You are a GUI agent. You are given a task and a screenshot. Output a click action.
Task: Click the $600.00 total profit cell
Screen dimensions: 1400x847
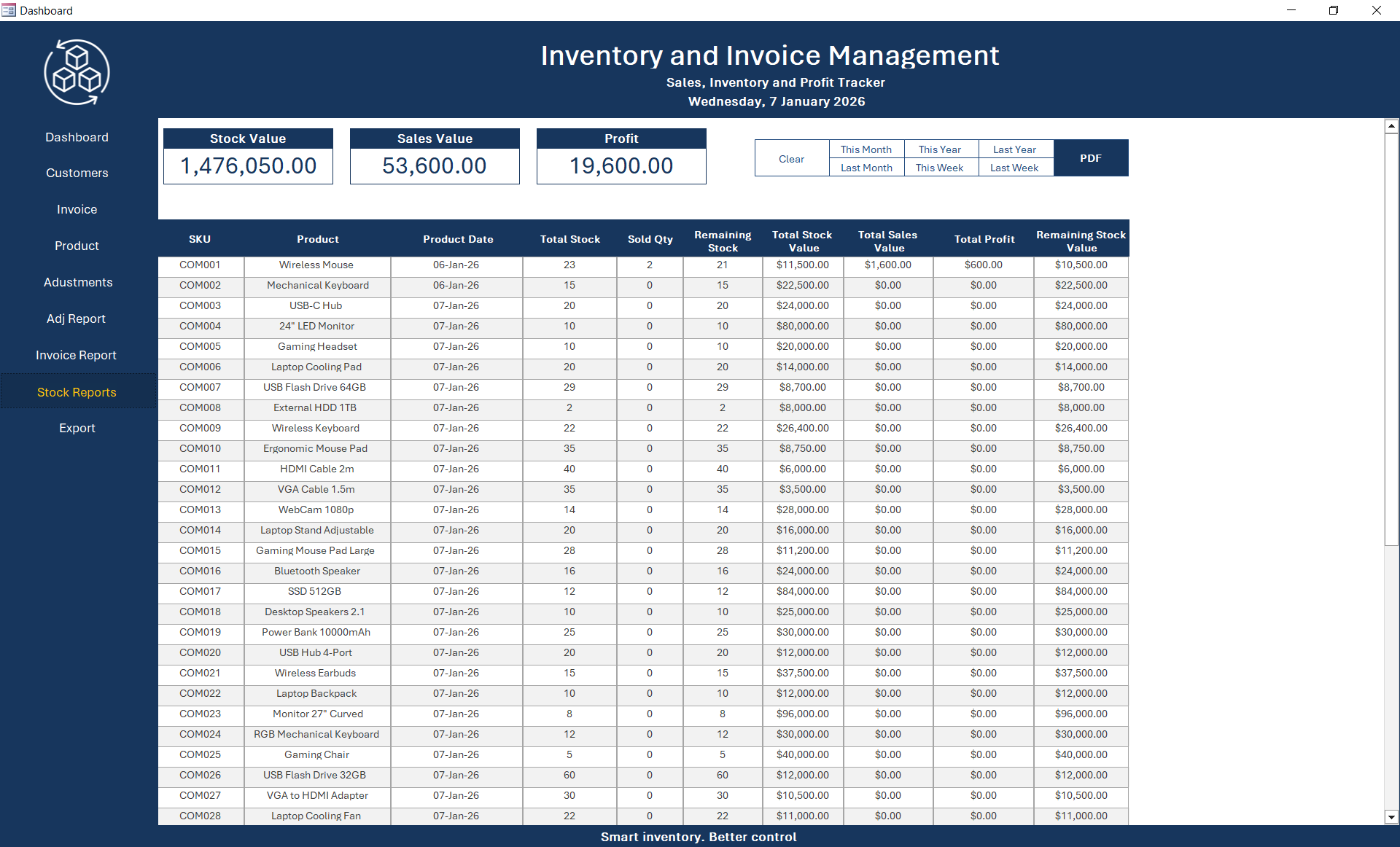(984, 265)
